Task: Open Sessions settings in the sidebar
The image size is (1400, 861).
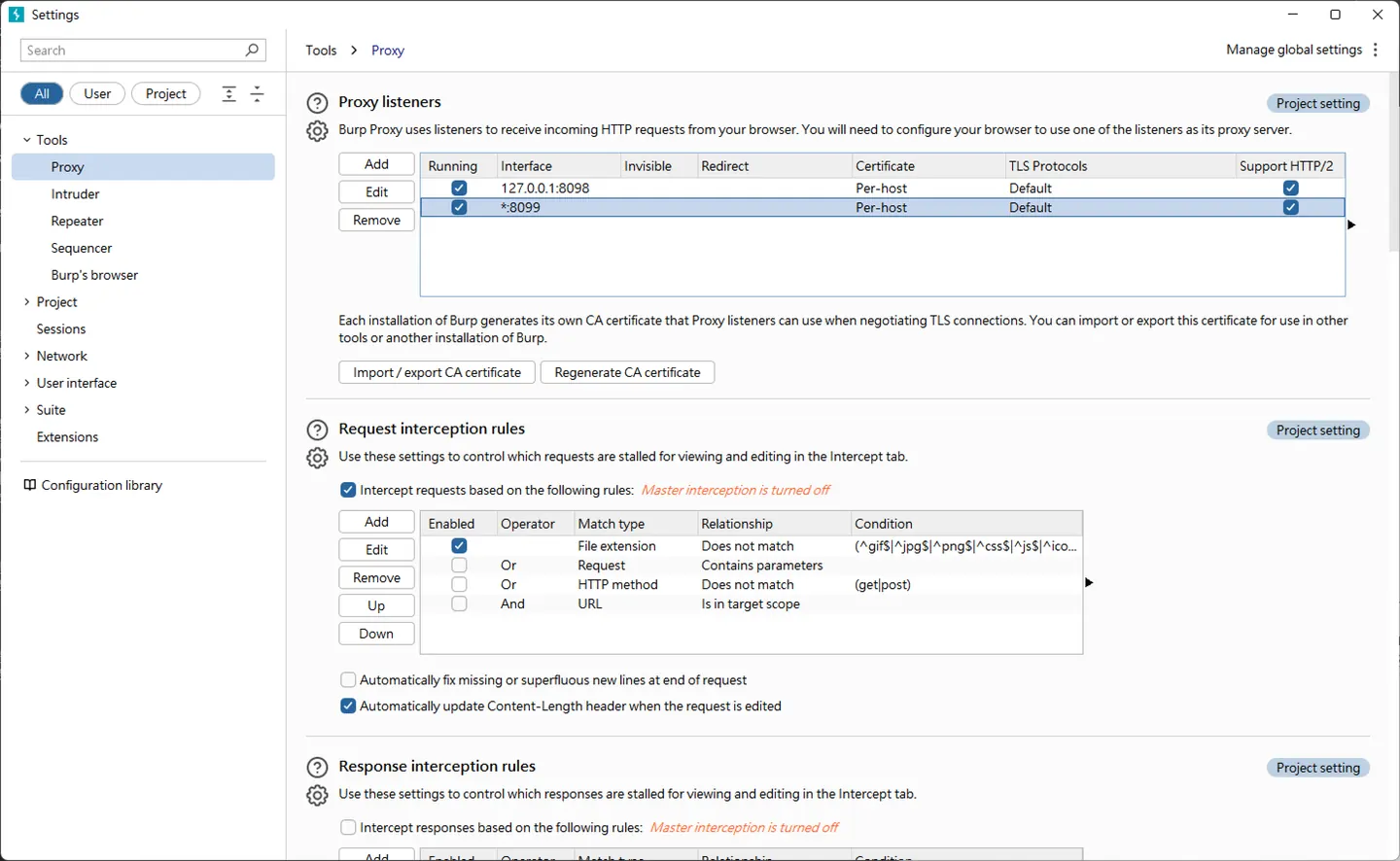Action: [61, 329]
